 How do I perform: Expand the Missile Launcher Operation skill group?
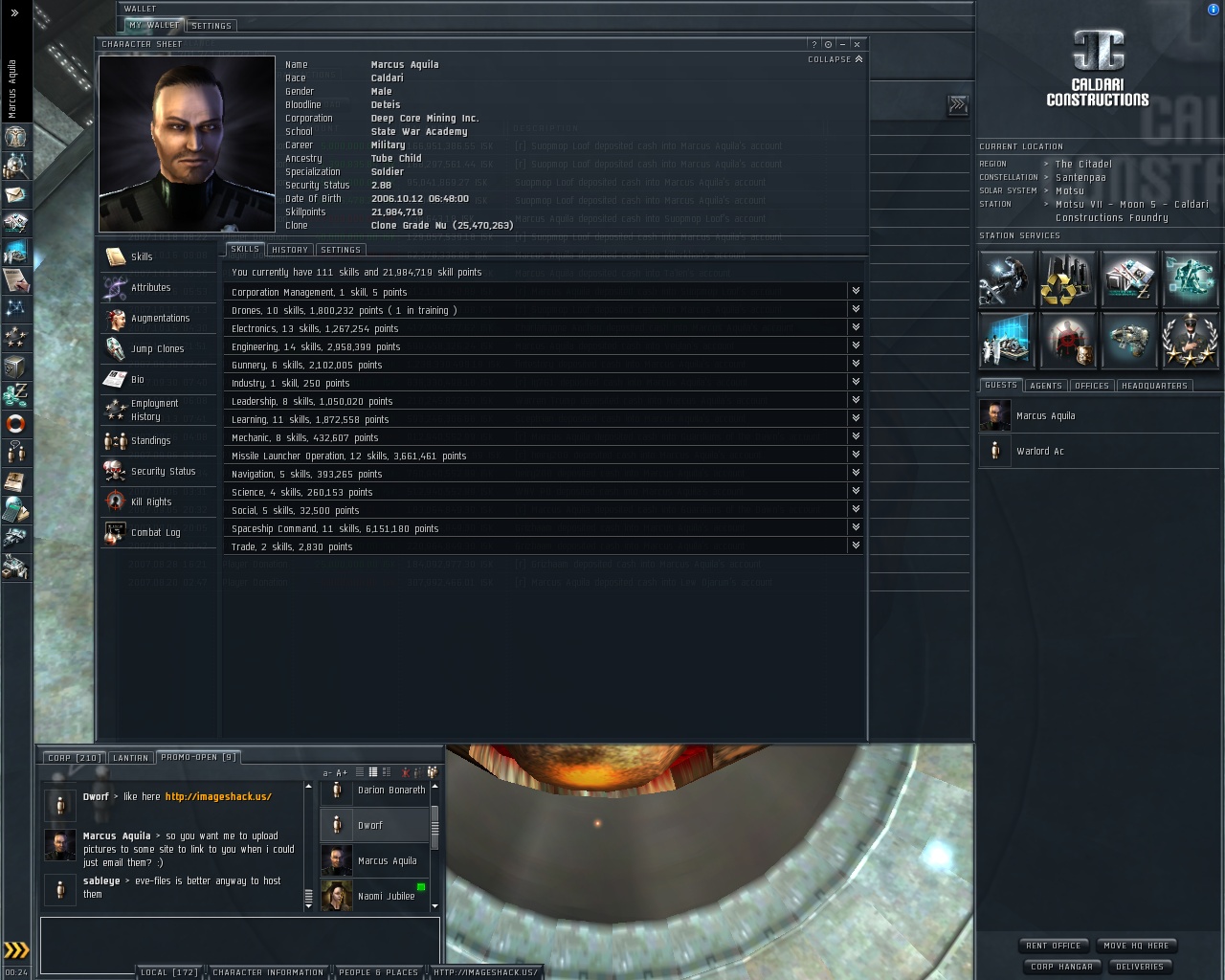point(856,455)
